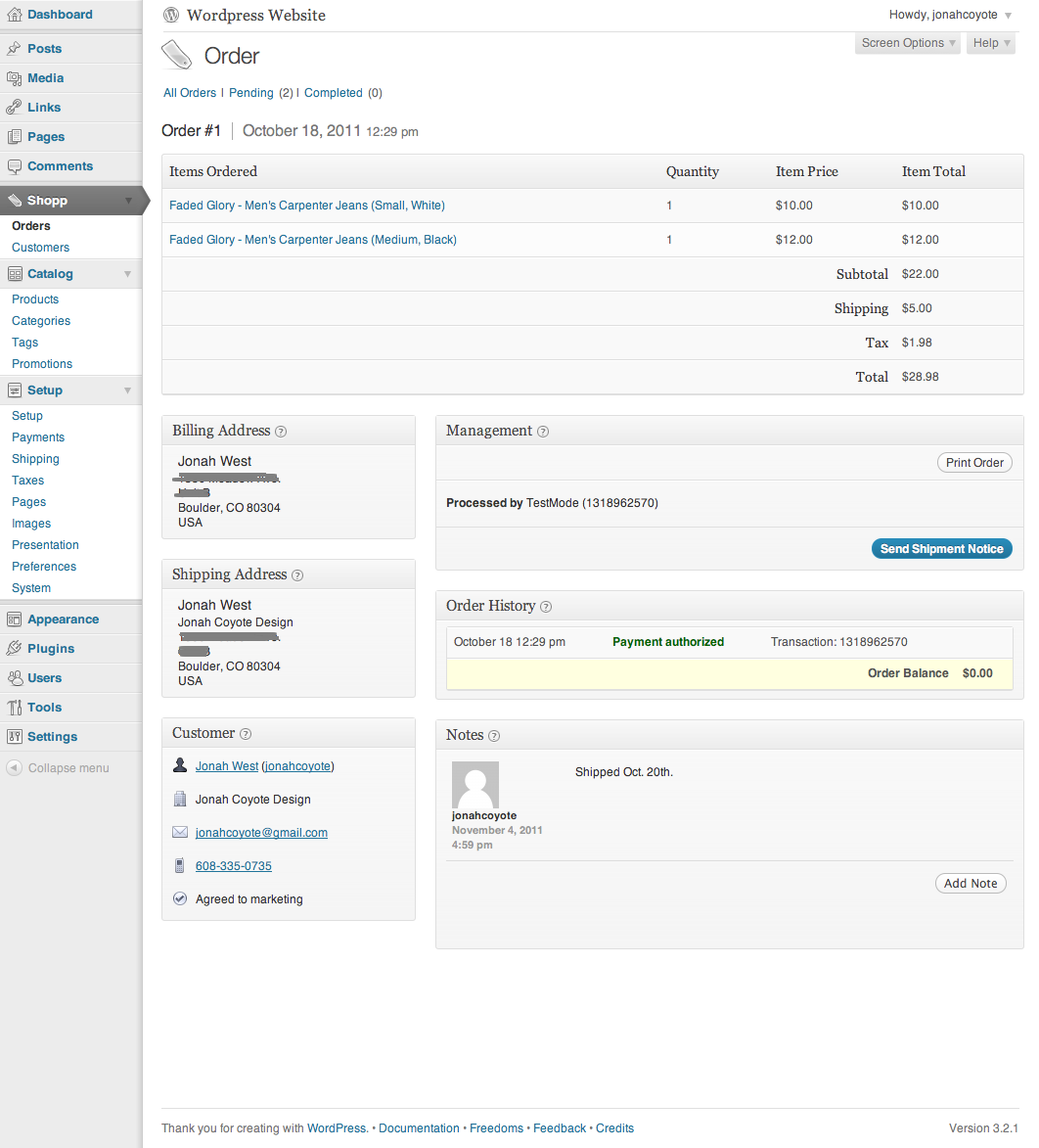Open the Orders submenu item
The width and height of the screenshot is (1039, 1148).
pyautogui.click(x=30, y=226)
